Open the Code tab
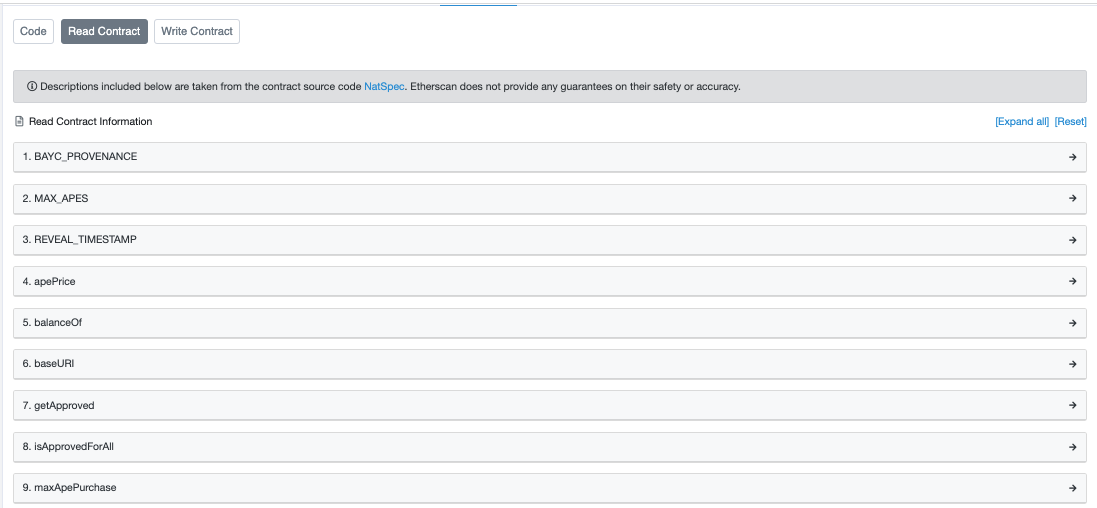This screenshot has height=508, width=1097. coord(34,31)
